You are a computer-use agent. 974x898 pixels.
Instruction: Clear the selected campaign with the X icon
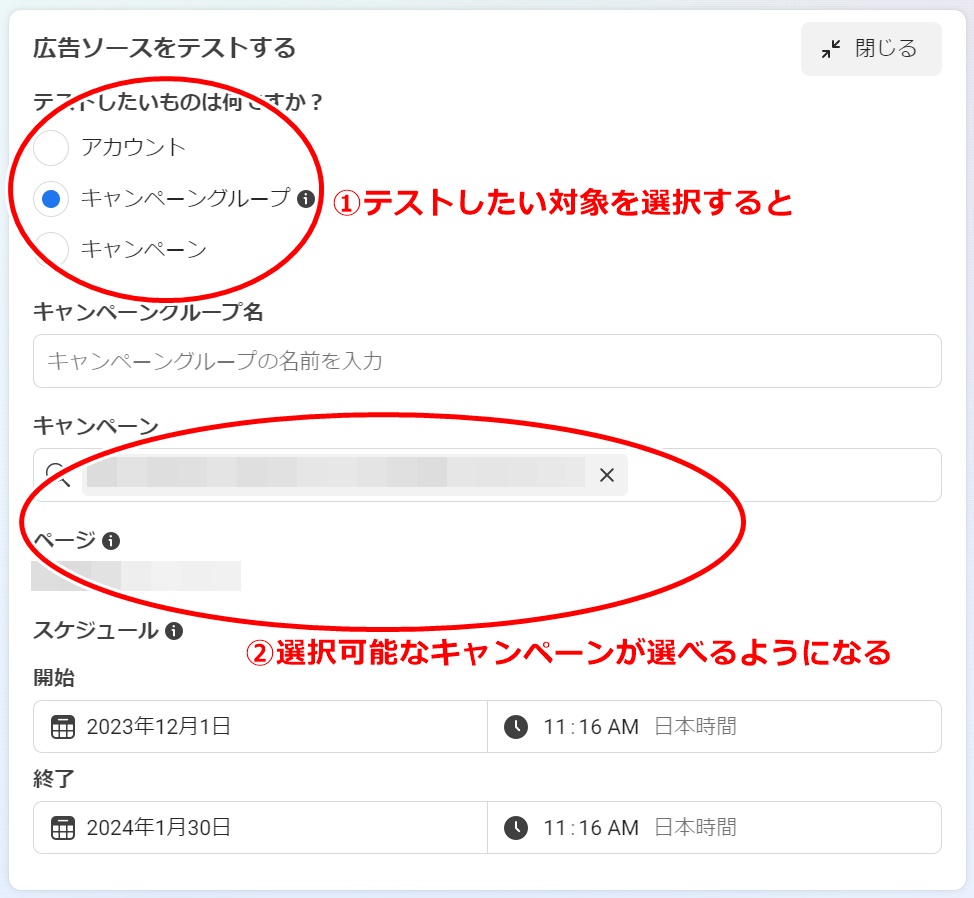point(607,475)
